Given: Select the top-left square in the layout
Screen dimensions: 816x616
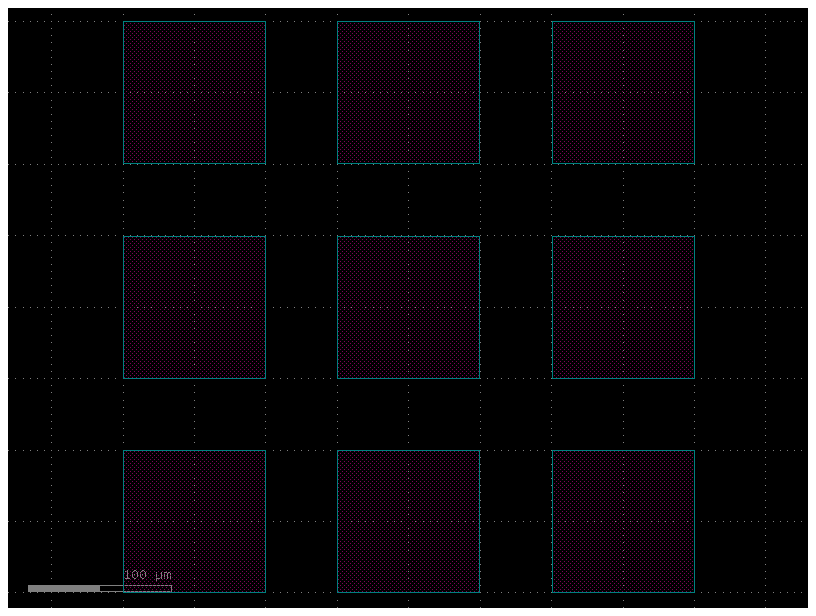Looking at the screenshot, I should (195, 93).
